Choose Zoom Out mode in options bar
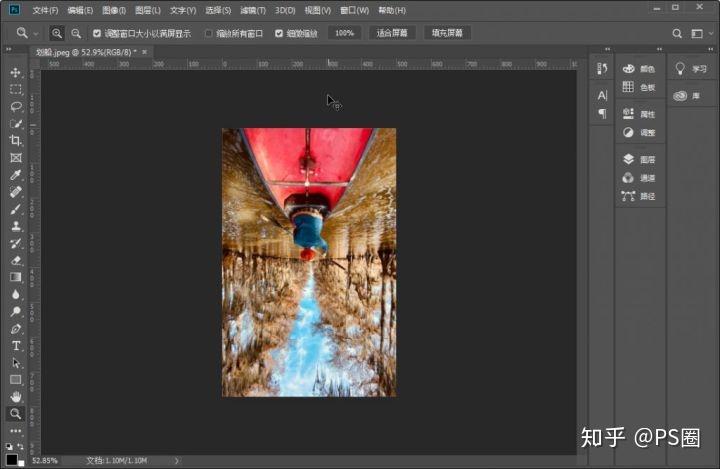Screen dimensions: 720x469 point(76,33)
